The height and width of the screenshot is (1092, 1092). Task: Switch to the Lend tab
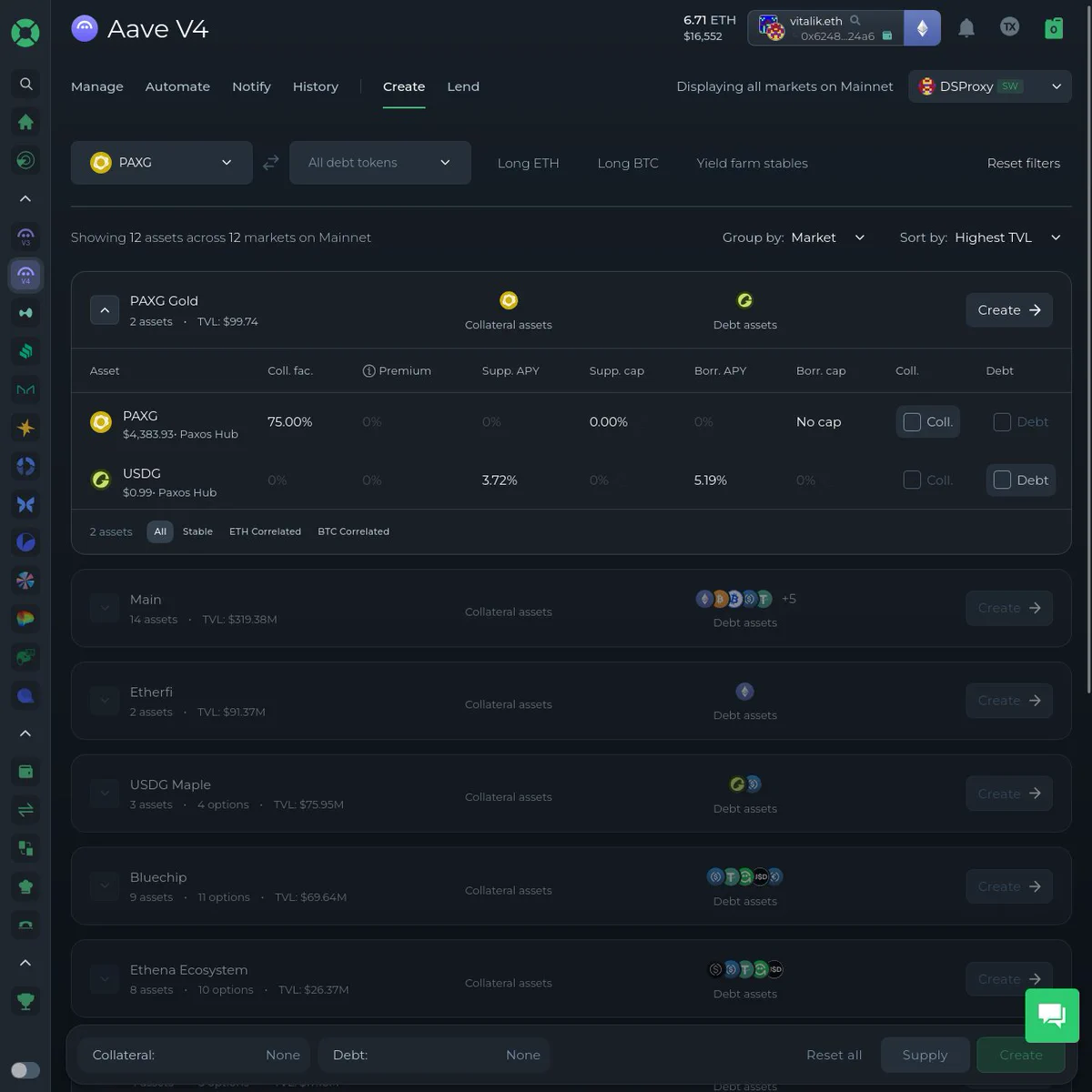click(x=463, y=86)
